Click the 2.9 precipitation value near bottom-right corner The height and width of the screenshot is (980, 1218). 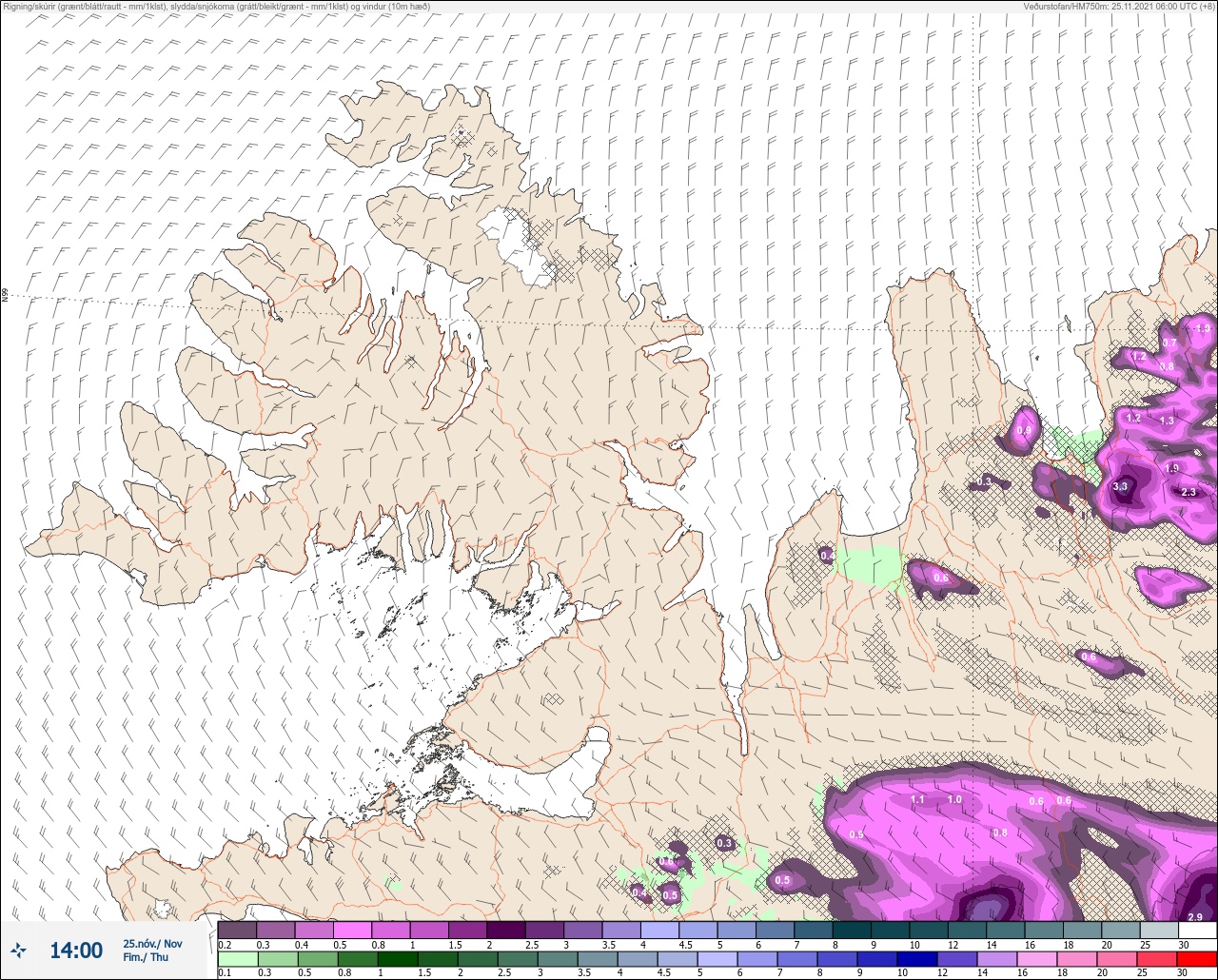(x=1196, y=916)
